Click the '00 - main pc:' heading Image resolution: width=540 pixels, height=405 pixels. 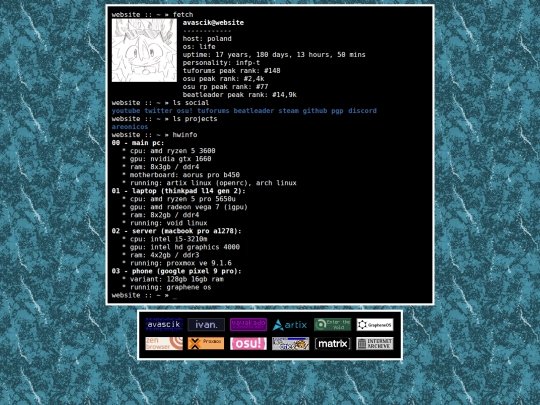138,143
